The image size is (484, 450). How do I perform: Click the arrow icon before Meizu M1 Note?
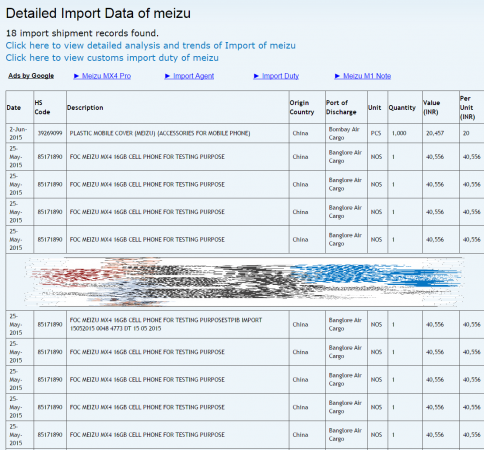coord(338,76)
